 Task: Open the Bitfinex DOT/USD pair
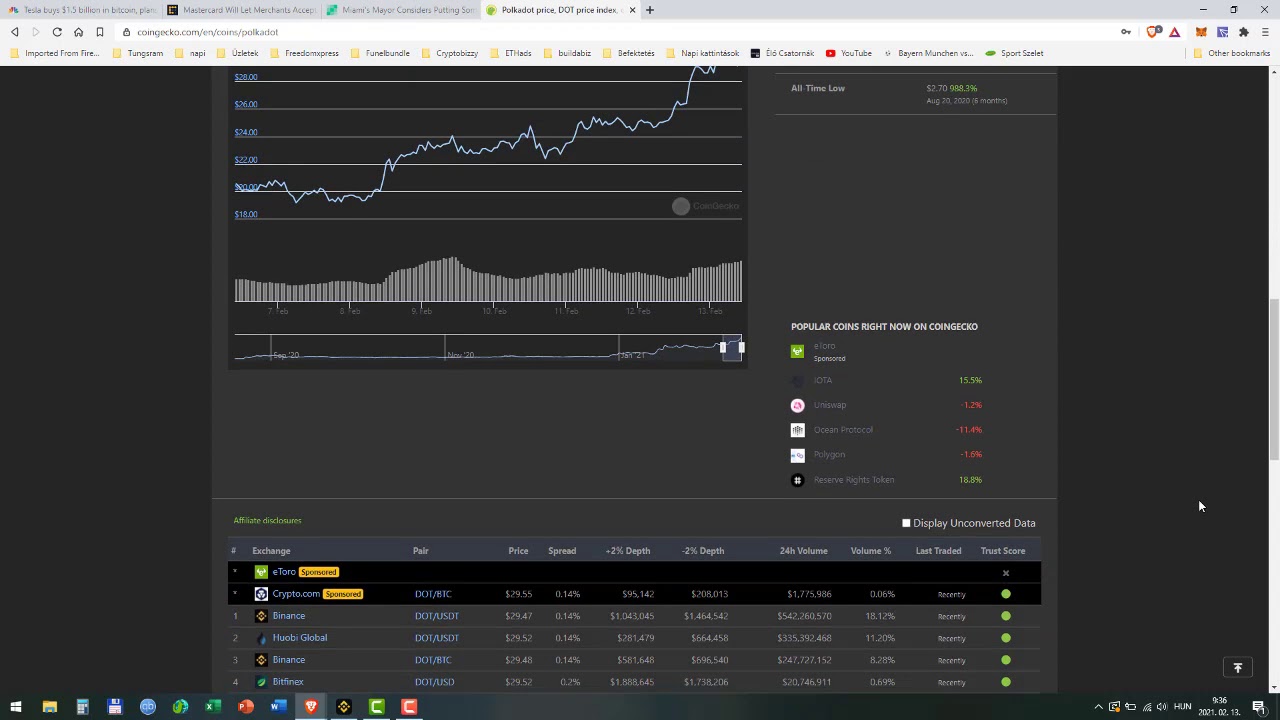click(x=434, y=682)
